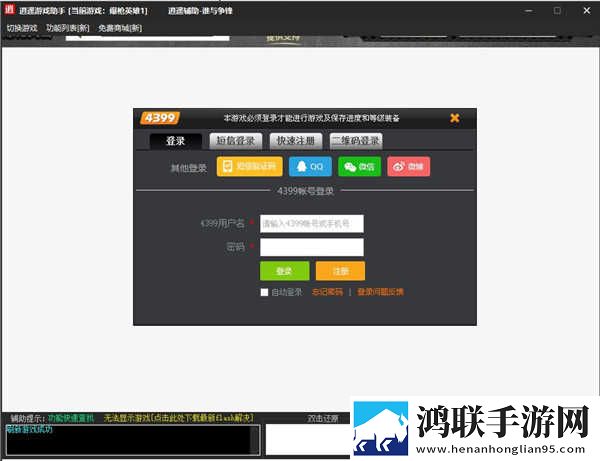Maximize the 逍遥游戏助手 window

tap(558, 11)
